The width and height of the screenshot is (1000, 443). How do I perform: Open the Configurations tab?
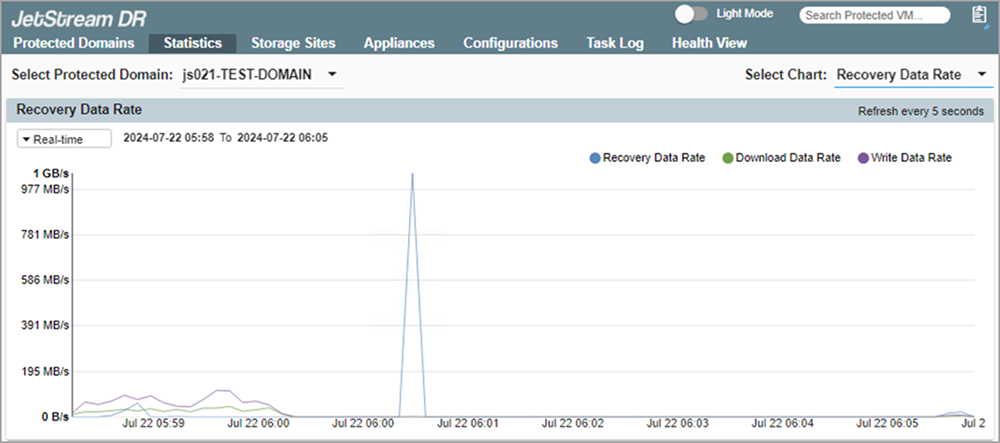[x=510, y=43]
